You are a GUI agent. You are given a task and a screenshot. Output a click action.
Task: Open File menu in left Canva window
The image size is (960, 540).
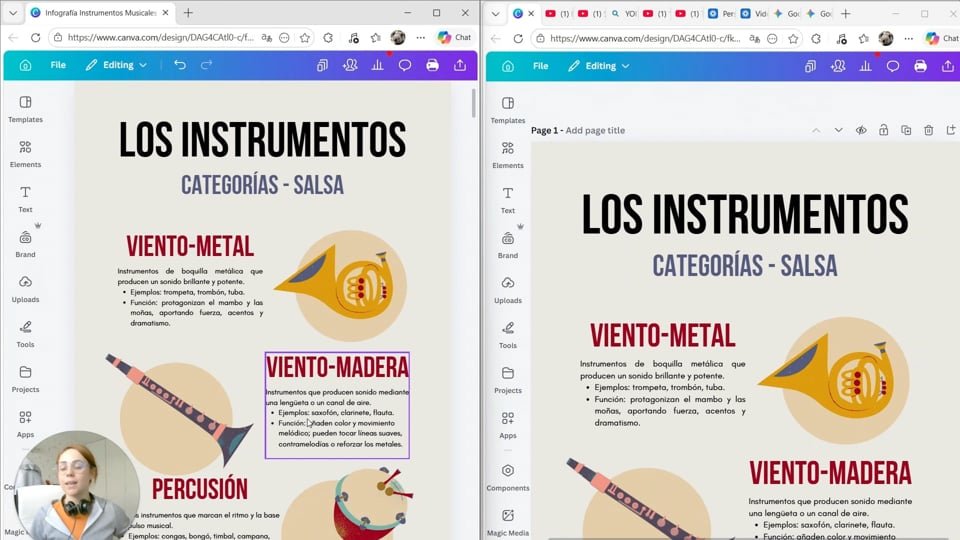click(x=58, y=65)
